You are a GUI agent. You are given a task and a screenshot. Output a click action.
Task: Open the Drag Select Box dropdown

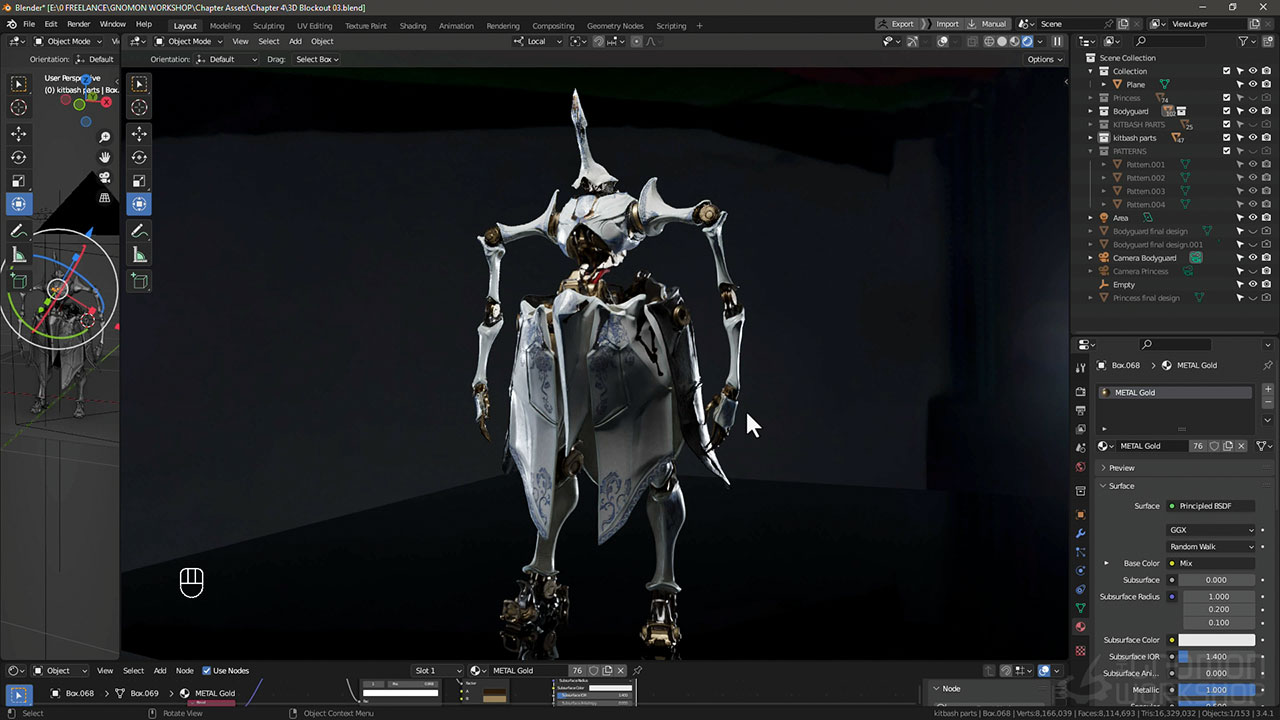[x=317, y=59]
